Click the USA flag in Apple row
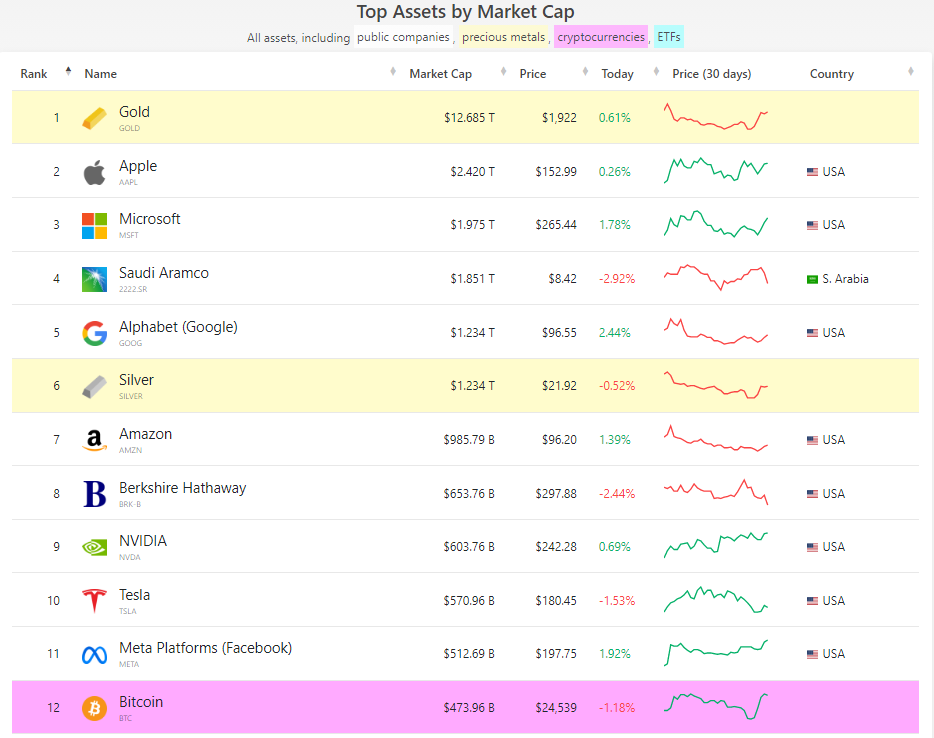The image size is (934, 738). [812, 172]
